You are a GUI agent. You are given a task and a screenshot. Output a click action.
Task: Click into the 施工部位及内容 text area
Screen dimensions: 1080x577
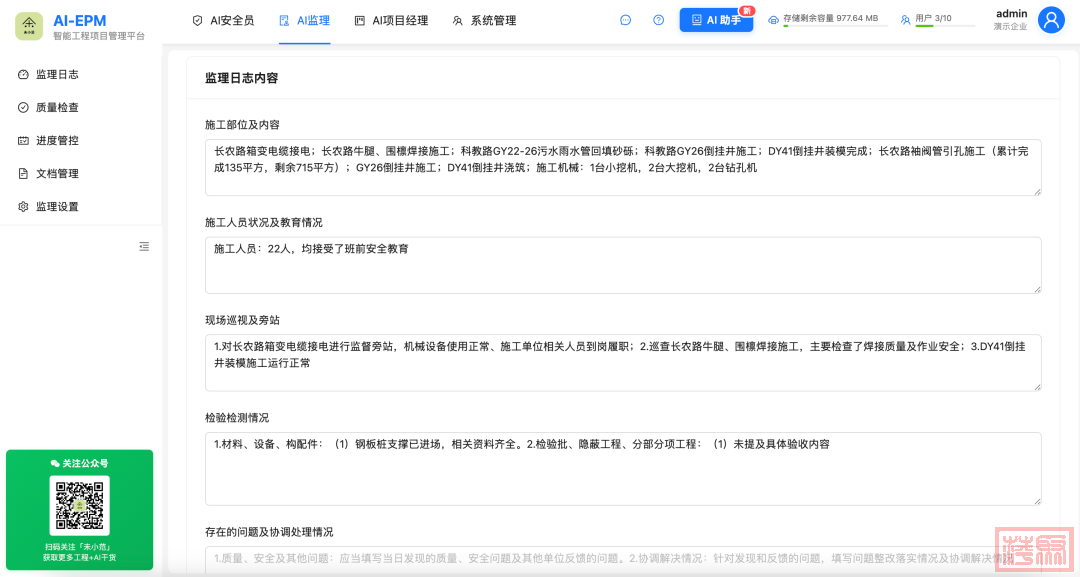tap(622, 167)
